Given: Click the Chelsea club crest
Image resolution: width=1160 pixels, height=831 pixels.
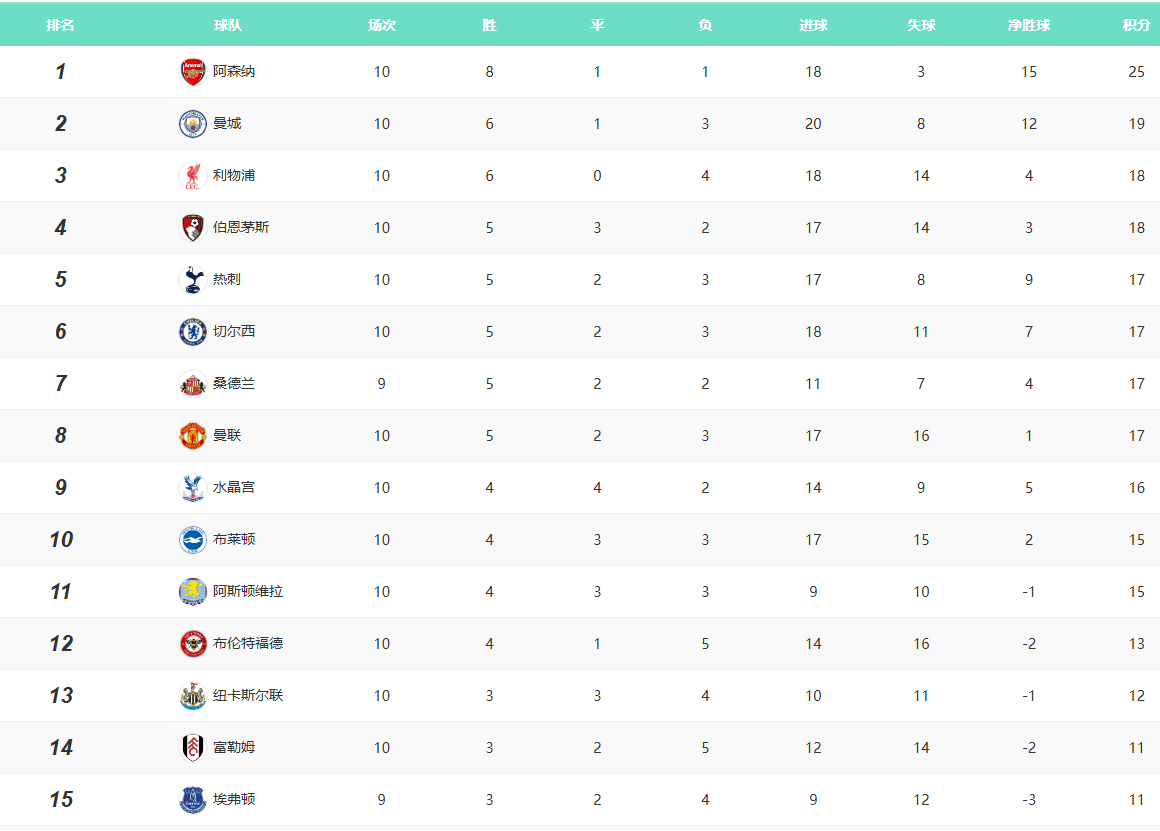Looking at the screenshot, I should click(x=193, y=332).
